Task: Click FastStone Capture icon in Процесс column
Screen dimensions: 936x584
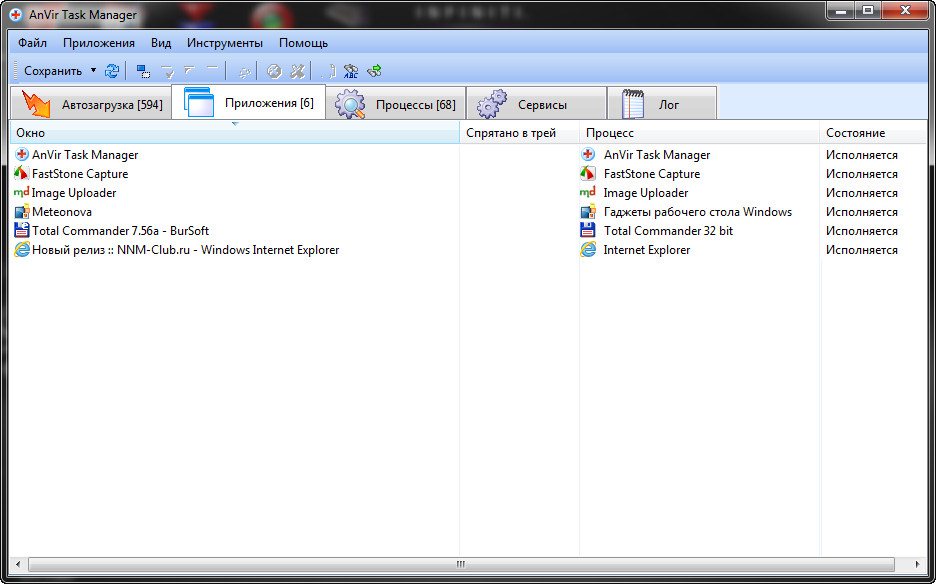Action: click(x=588, y=174)
